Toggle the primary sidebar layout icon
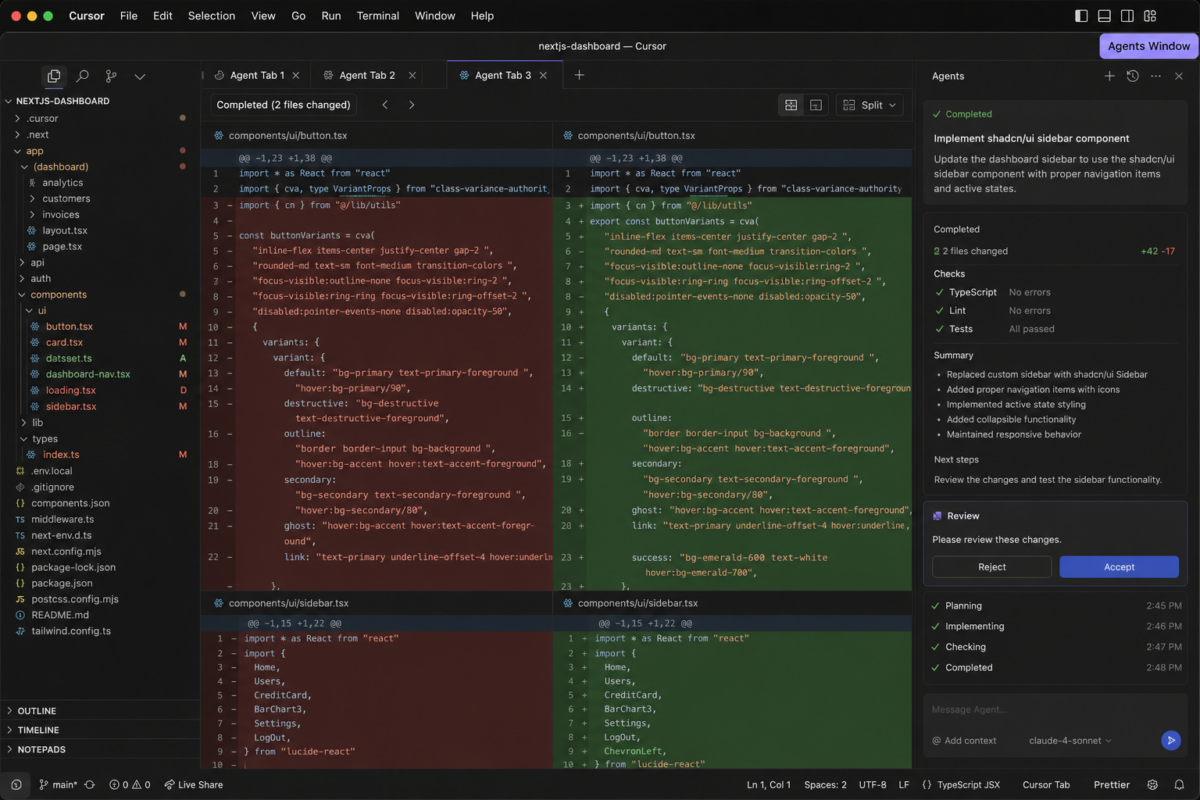 pos(1081,16)
